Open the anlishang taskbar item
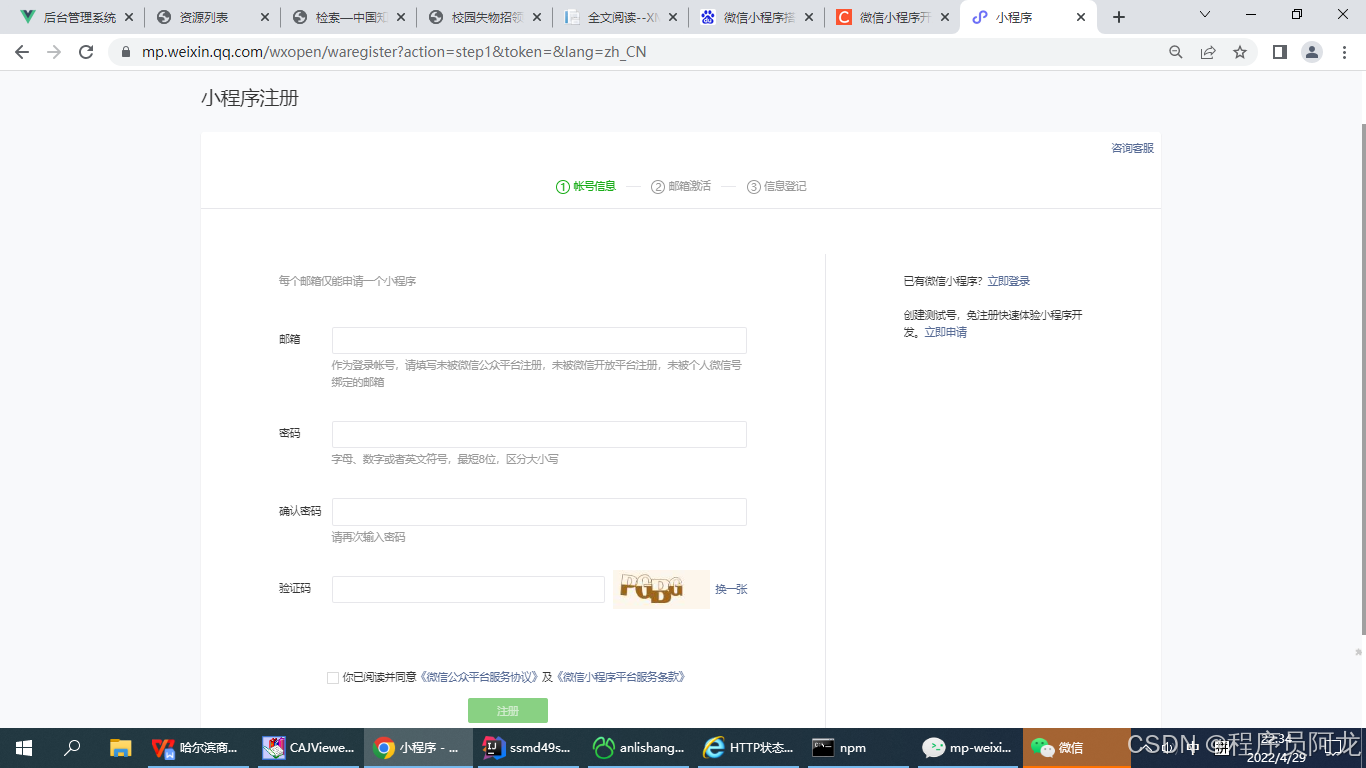This screenshot has width=1366, height=768. click(x=637, y=748)
